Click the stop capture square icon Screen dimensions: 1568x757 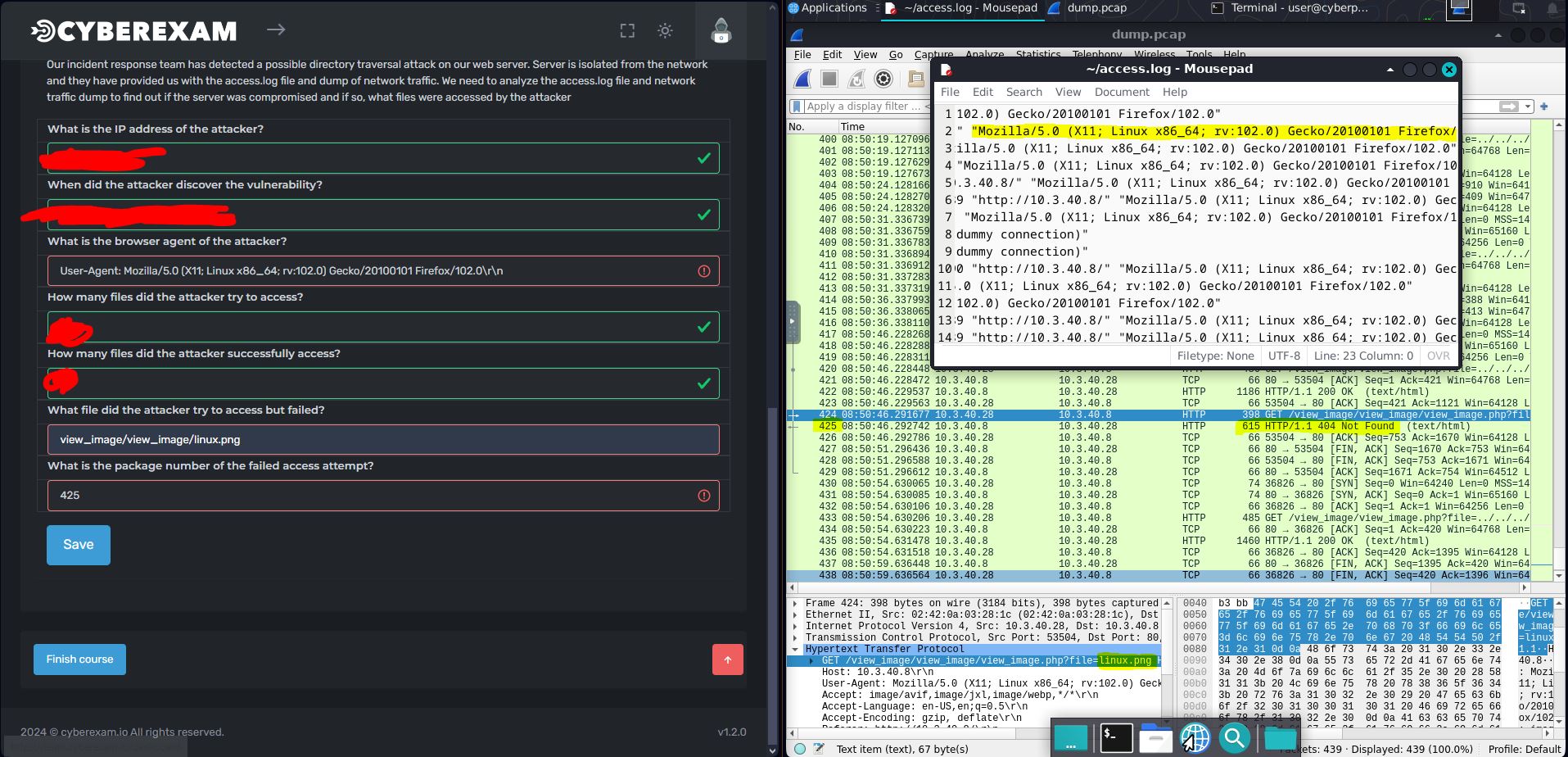[x=829, y=79]
